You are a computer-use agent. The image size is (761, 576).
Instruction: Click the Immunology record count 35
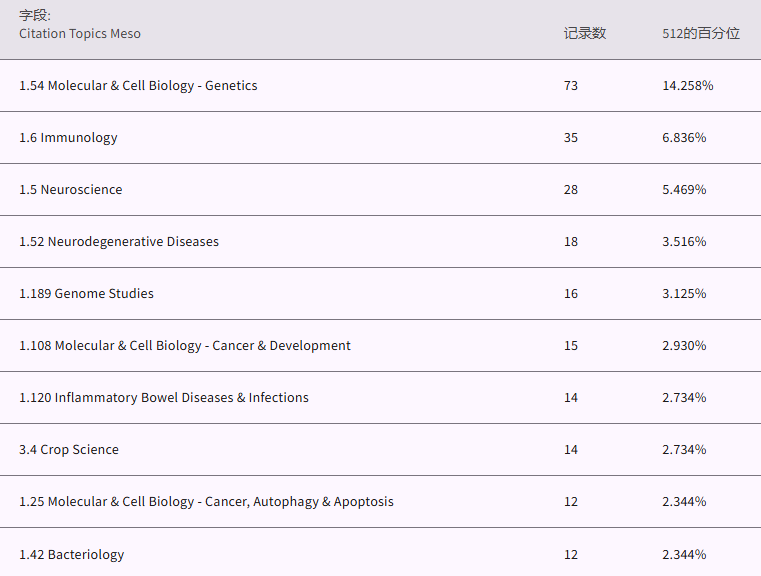571,138
